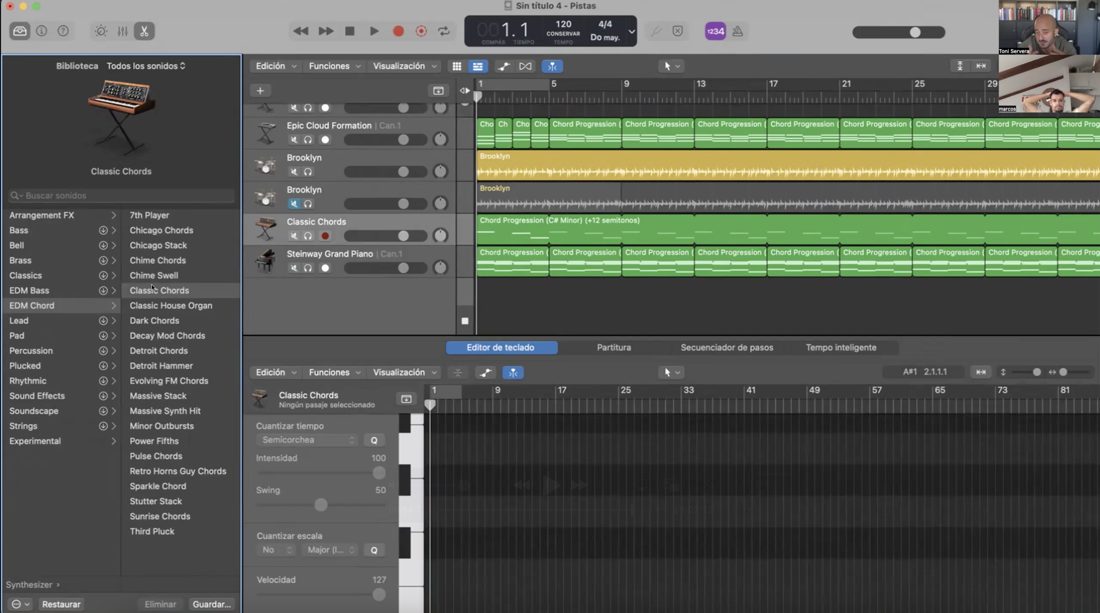Select the yellow Brooklyn audio region
The height and width of the screenshot is (613, 1100).
click(788, 166)
